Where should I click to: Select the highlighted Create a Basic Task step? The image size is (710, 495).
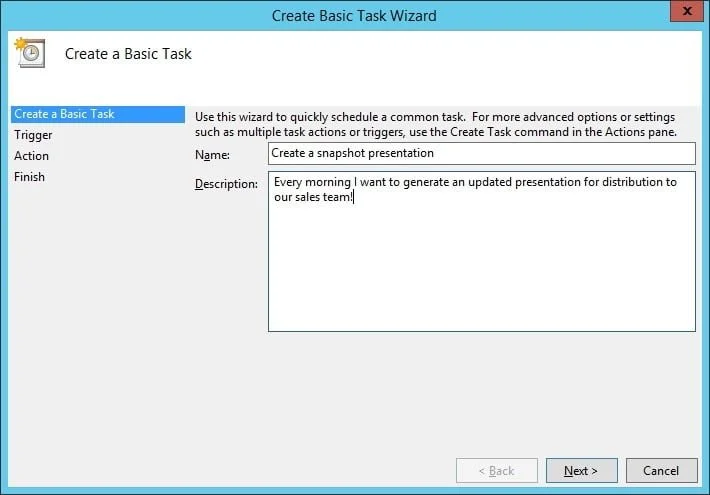tap(64, 114)
